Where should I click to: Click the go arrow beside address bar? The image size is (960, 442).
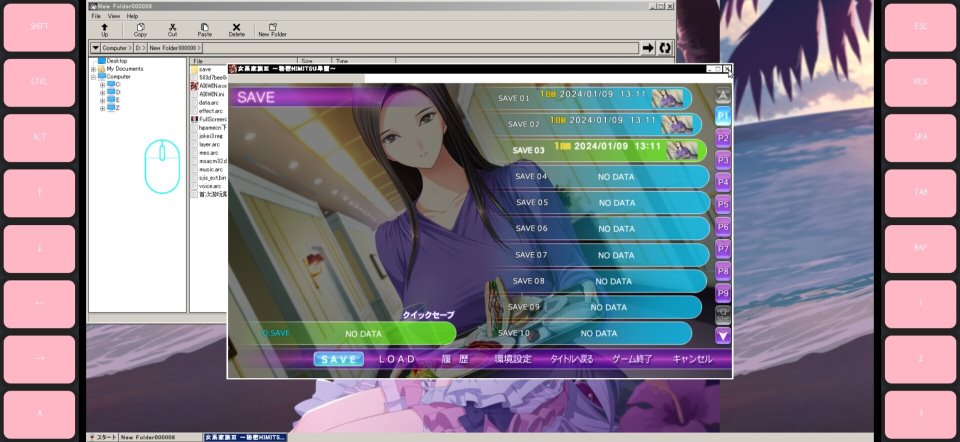pyautogui.click(x=648, y=48)
